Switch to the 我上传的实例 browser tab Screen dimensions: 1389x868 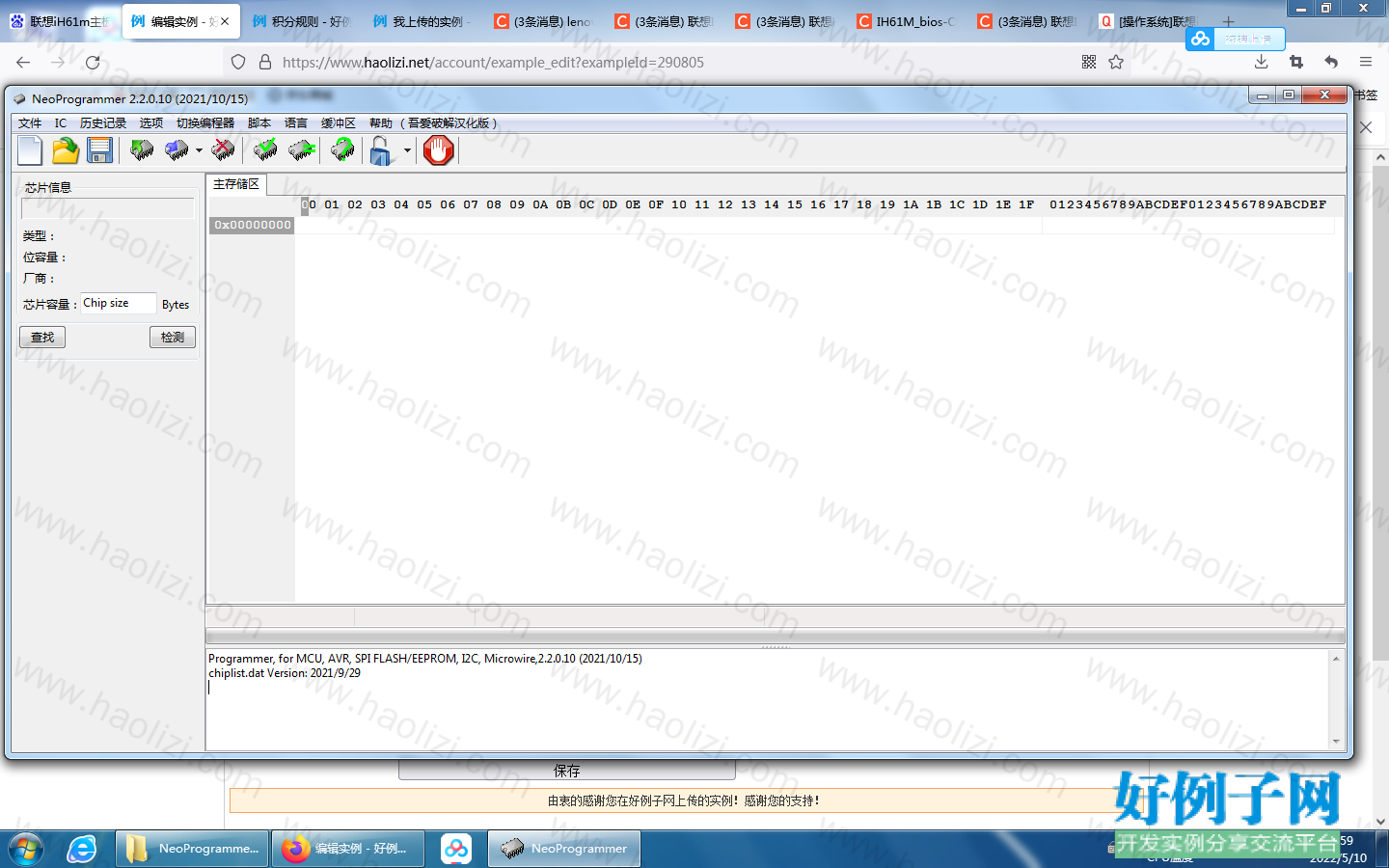422,21
